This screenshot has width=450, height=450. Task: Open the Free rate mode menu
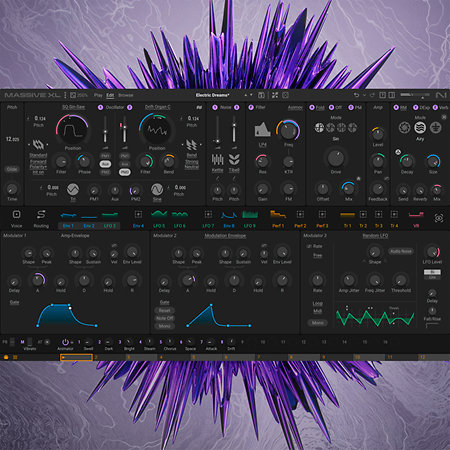coord(318,256)
